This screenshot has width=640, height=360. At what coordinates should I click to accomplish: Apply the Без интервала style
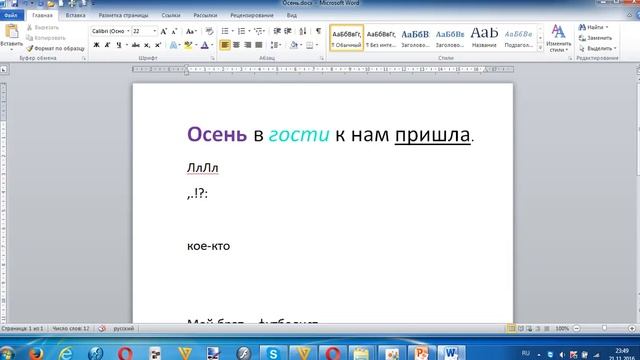pyautogui.click(x=381, y=38)
